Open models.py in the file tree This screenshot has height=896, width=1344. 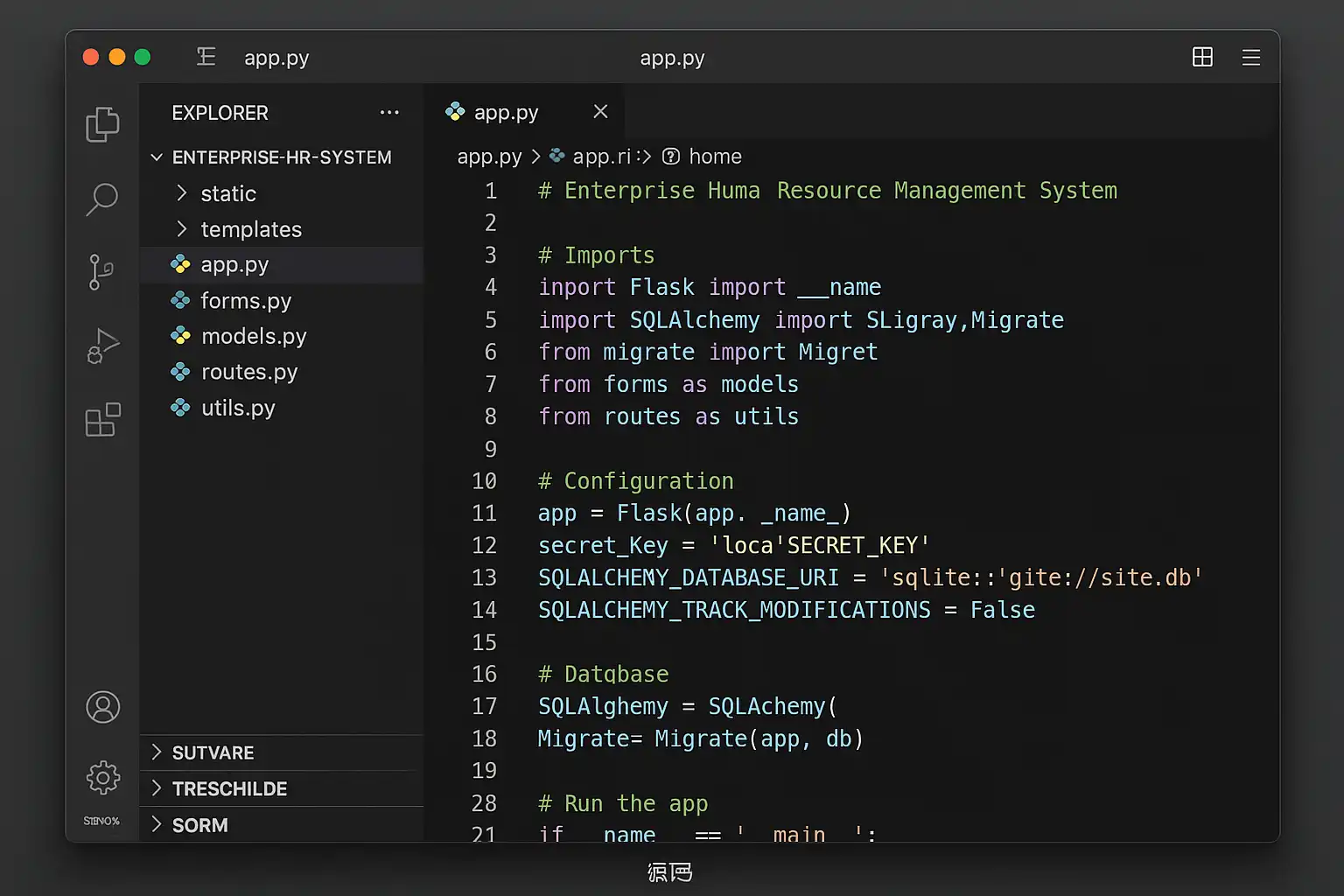click(253, 337)
